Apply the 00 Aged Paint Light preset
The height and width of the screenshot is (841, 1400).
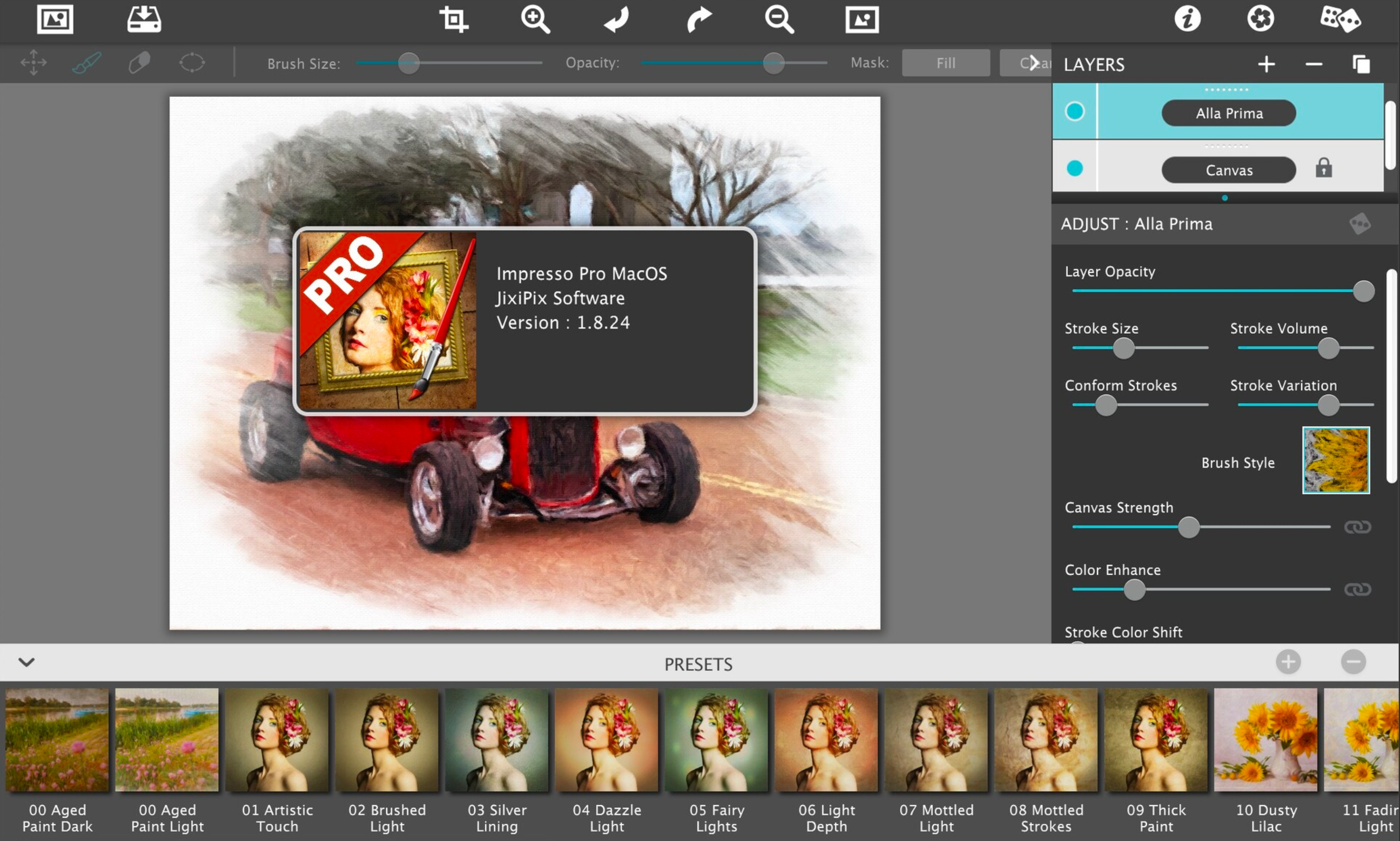pyautogui.click(x=166, y=739)
